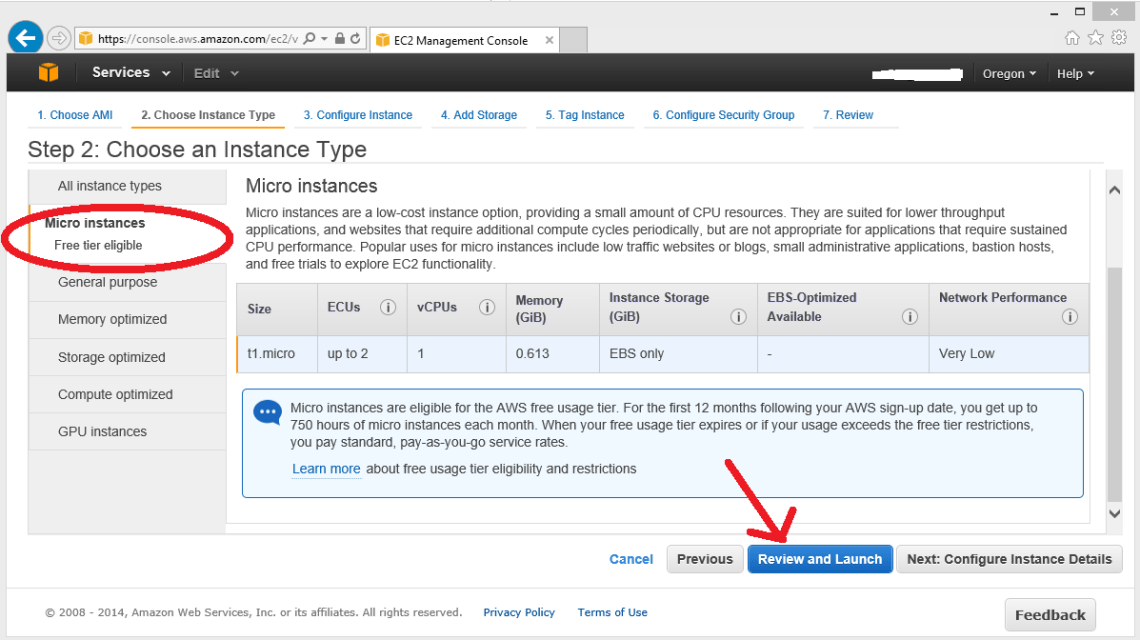Click the Learn more link
The width and height of the screenshot is (1140, 640).
pos(326,469)
